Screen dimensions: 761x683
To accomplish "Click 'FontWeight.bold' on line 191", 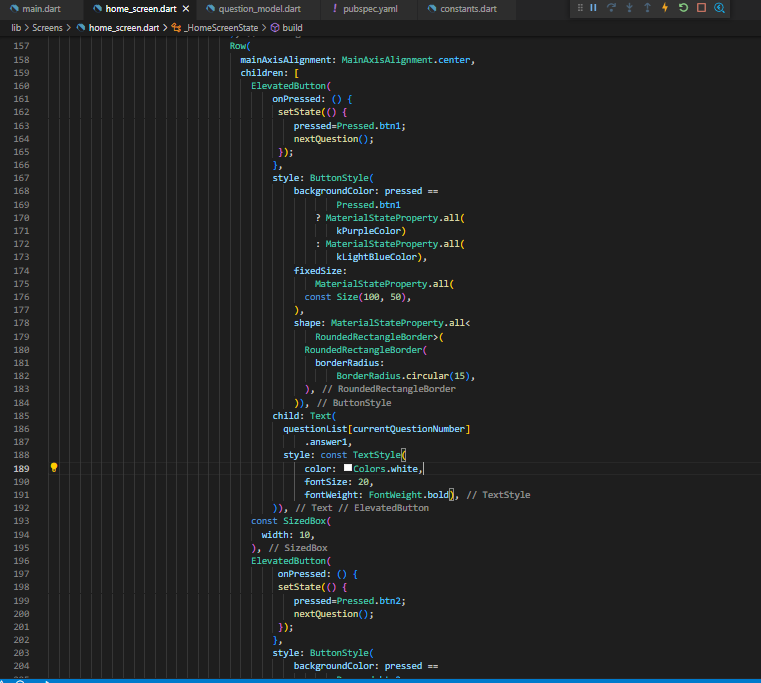I will pos(409,495).
